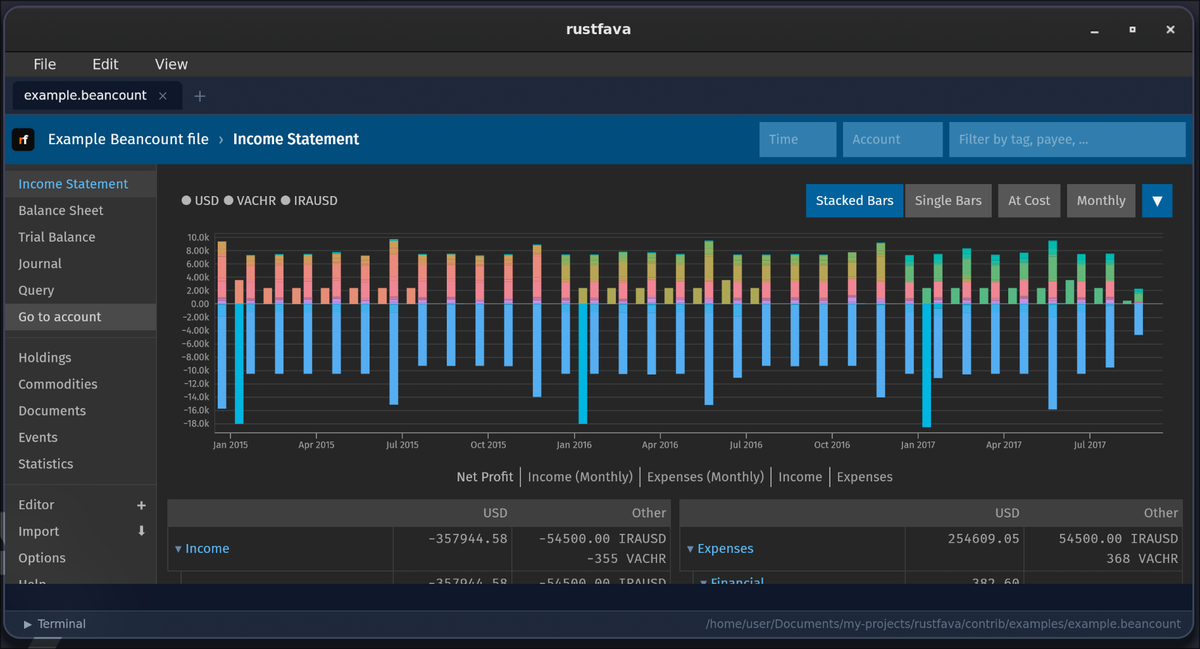Click the Filter by tag, payee field

pos(1067,139)
